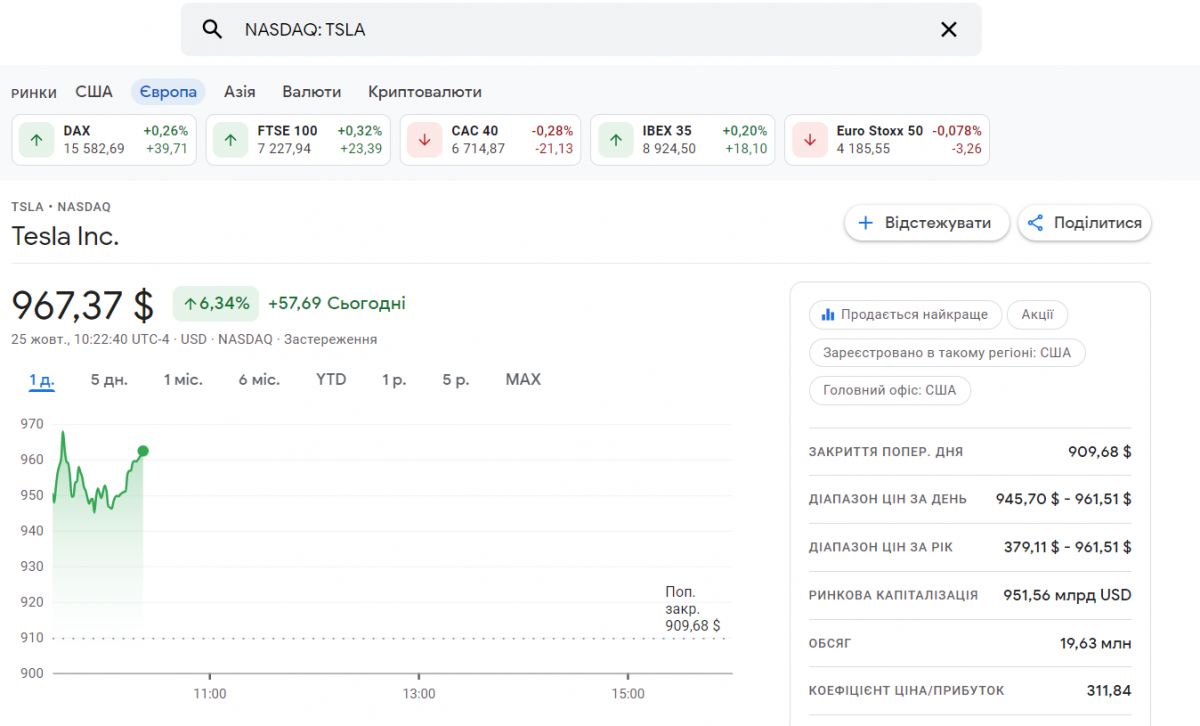Clear the search field with the X icon
This screenshot has height=726, width=1200.
click(x=949, y=30)
